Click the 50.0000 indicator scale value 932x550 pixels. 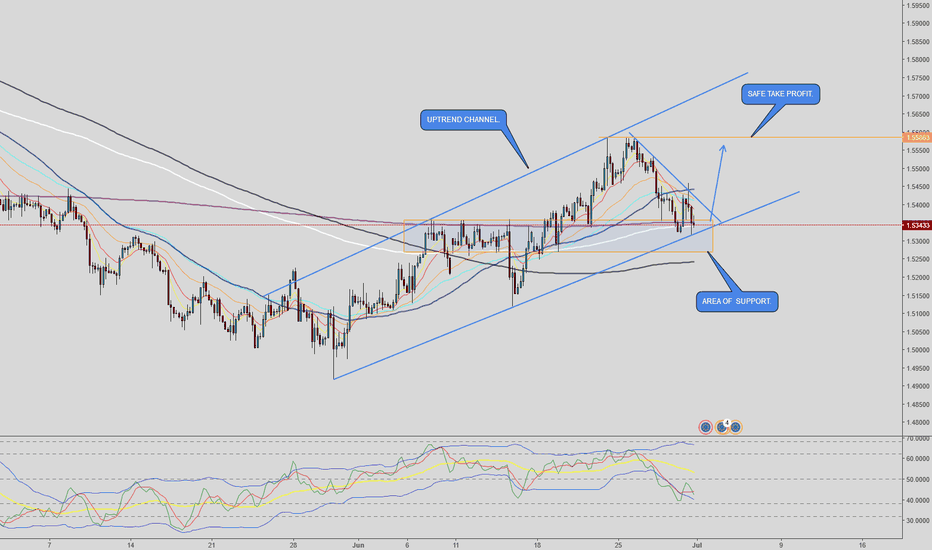point(918,479)
